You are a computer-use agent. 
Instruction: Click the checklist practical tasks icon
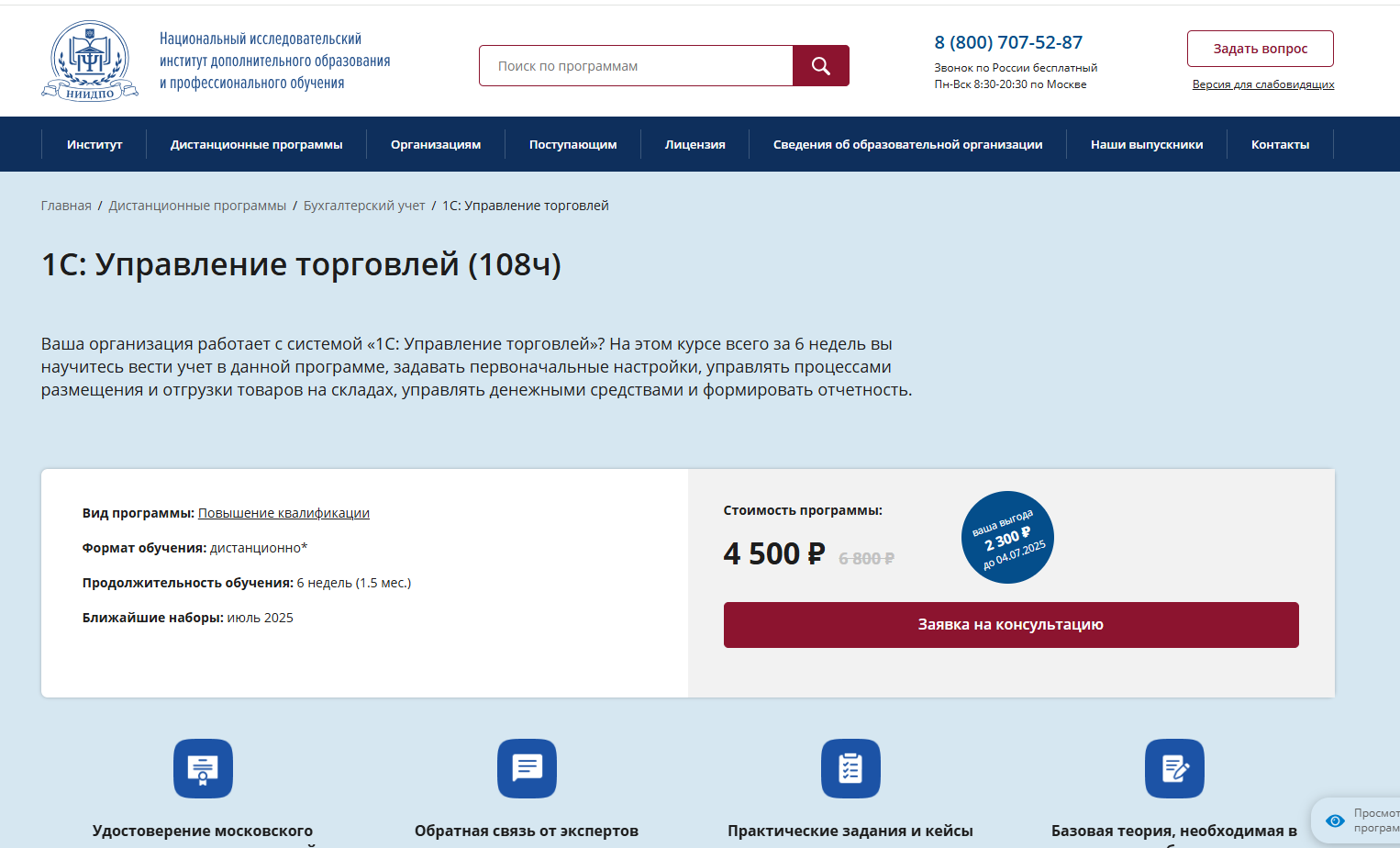click(850, 768)
